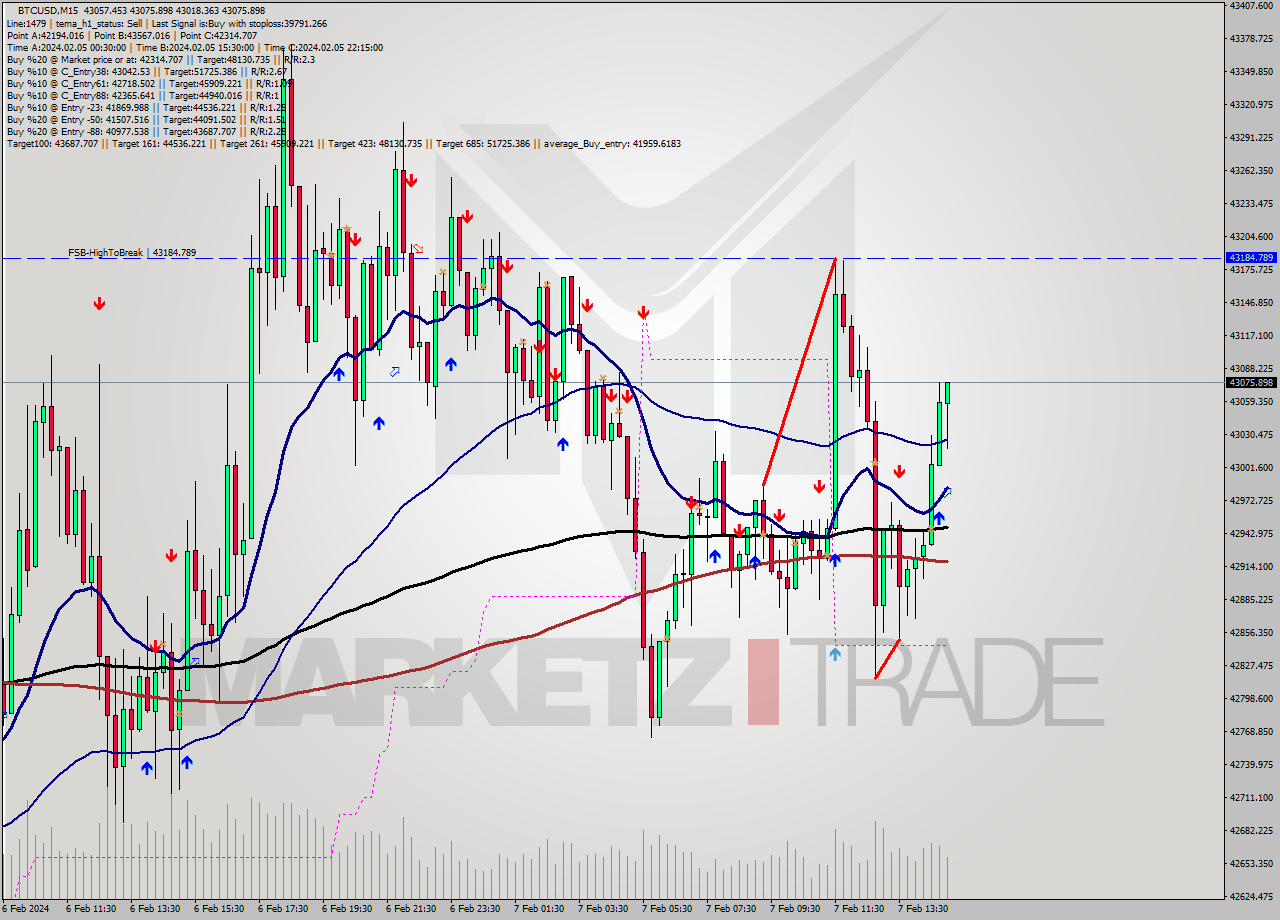Click the '6 Feb 19:30' time label
The width and height of the screenshot is (1280, 920).
pyautogui.click(x=347, y=909)
